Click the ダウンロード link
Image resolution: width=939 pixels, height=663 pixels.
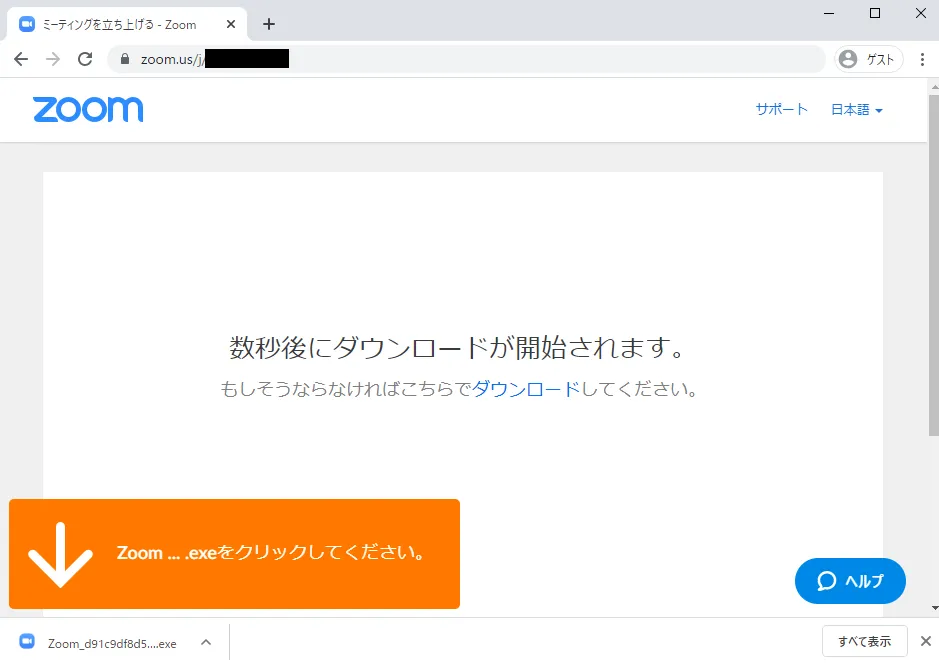click(525, 389)
